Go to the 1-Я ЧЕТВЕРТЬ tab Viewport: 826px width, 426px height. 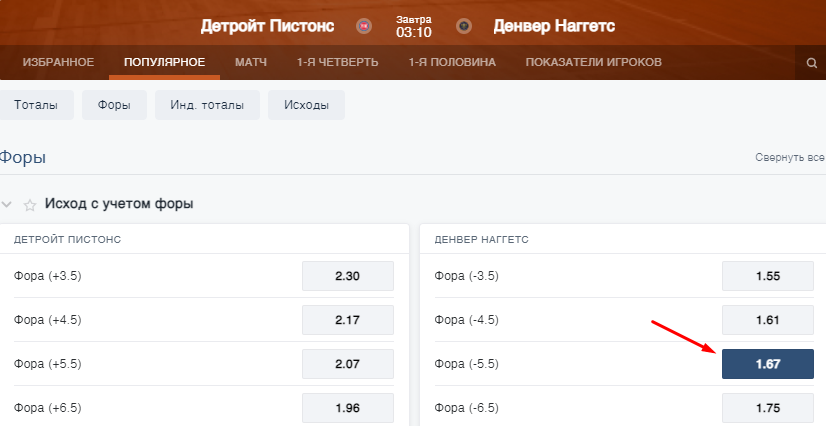[338, 62]
